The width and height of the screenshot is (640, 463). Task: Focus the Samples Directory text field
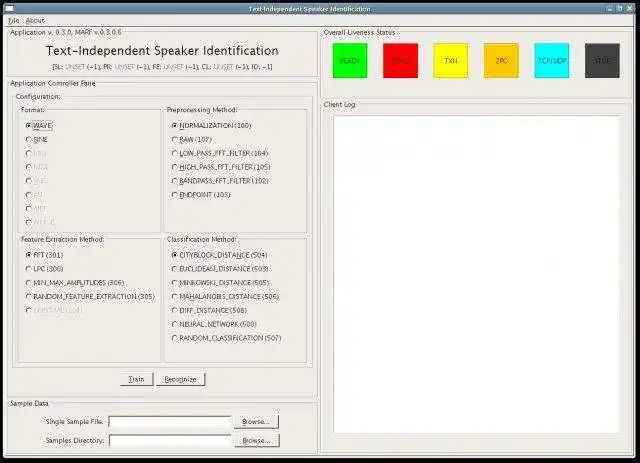coord(170,441)
